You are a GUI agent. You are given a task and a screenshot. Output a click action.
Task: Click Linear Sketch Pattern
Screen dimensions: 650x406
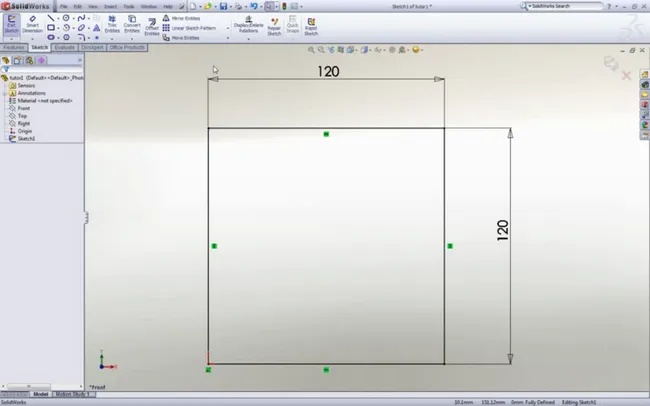coord(189,28)
